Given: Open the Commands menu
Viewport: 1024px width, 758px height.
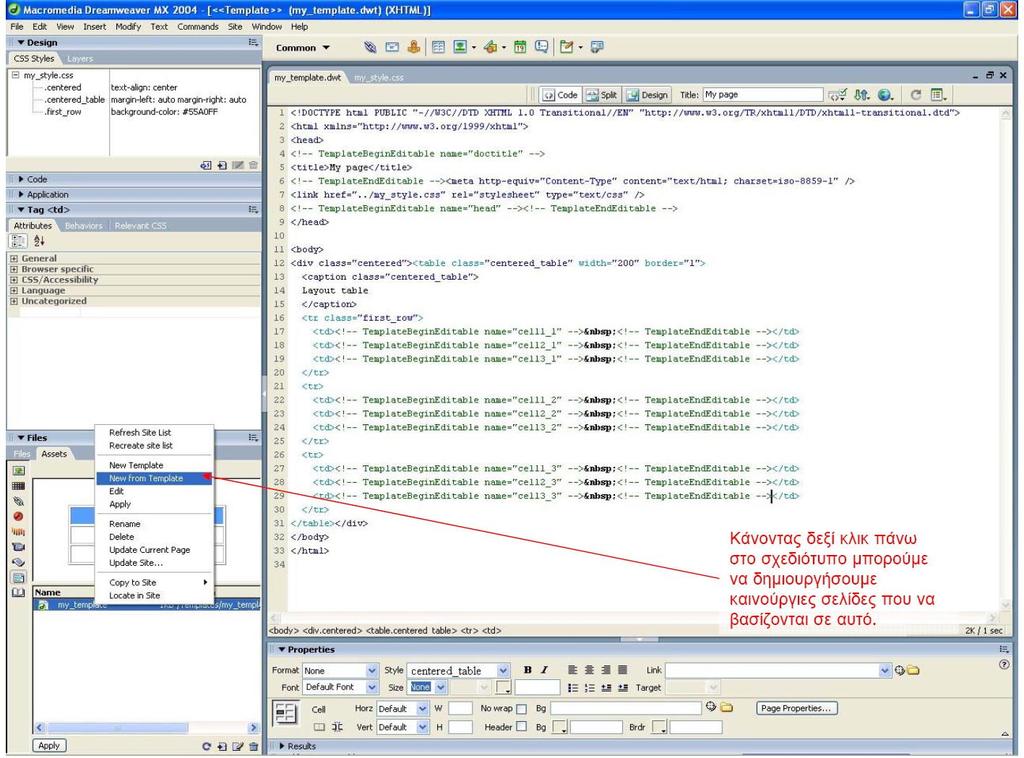Looking at the screenshot, I should pyautogui.click(x=198, y=27).
